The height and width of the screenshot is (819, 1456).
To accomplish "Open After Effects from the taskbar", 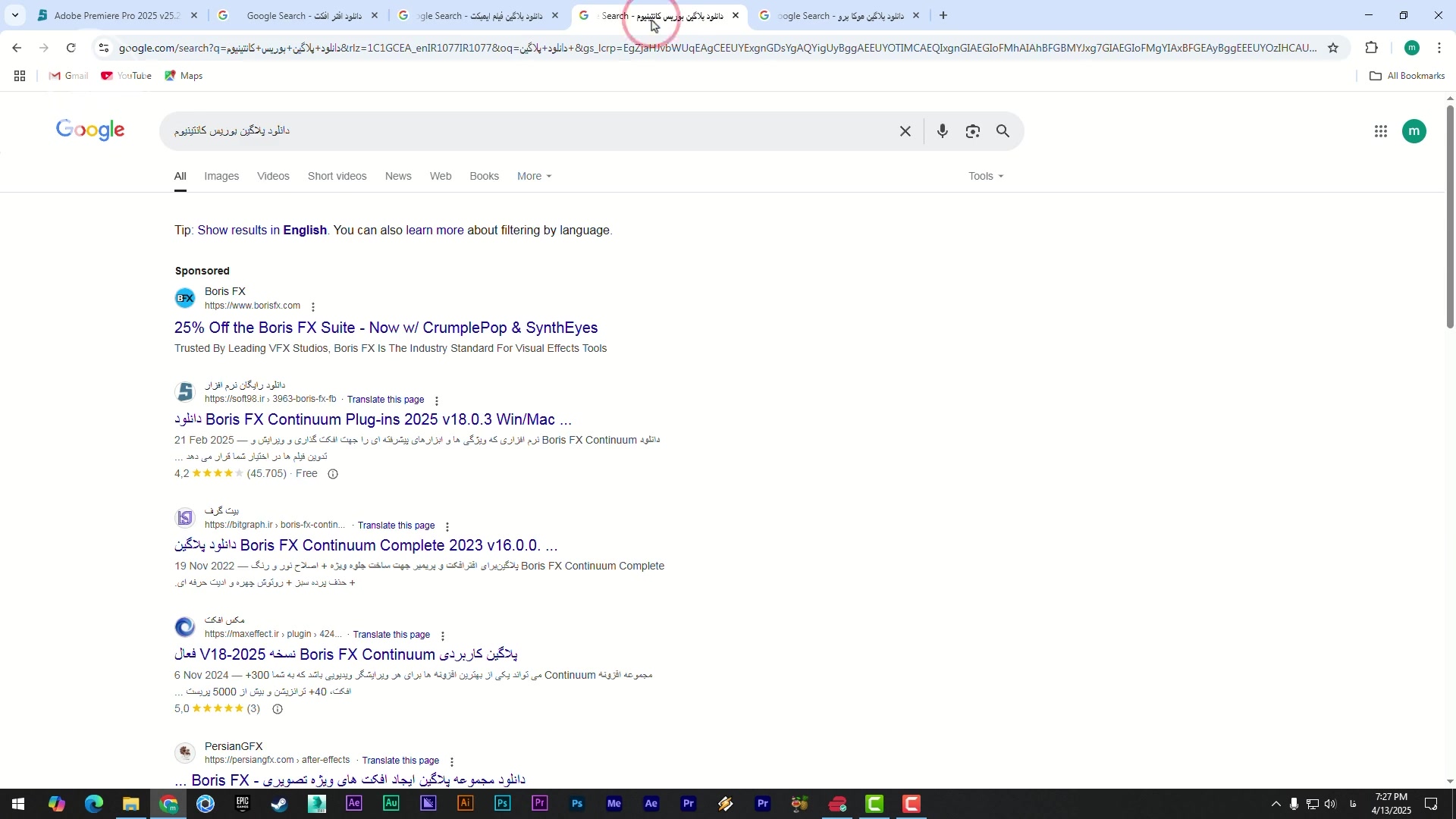I will click(354, 804).
